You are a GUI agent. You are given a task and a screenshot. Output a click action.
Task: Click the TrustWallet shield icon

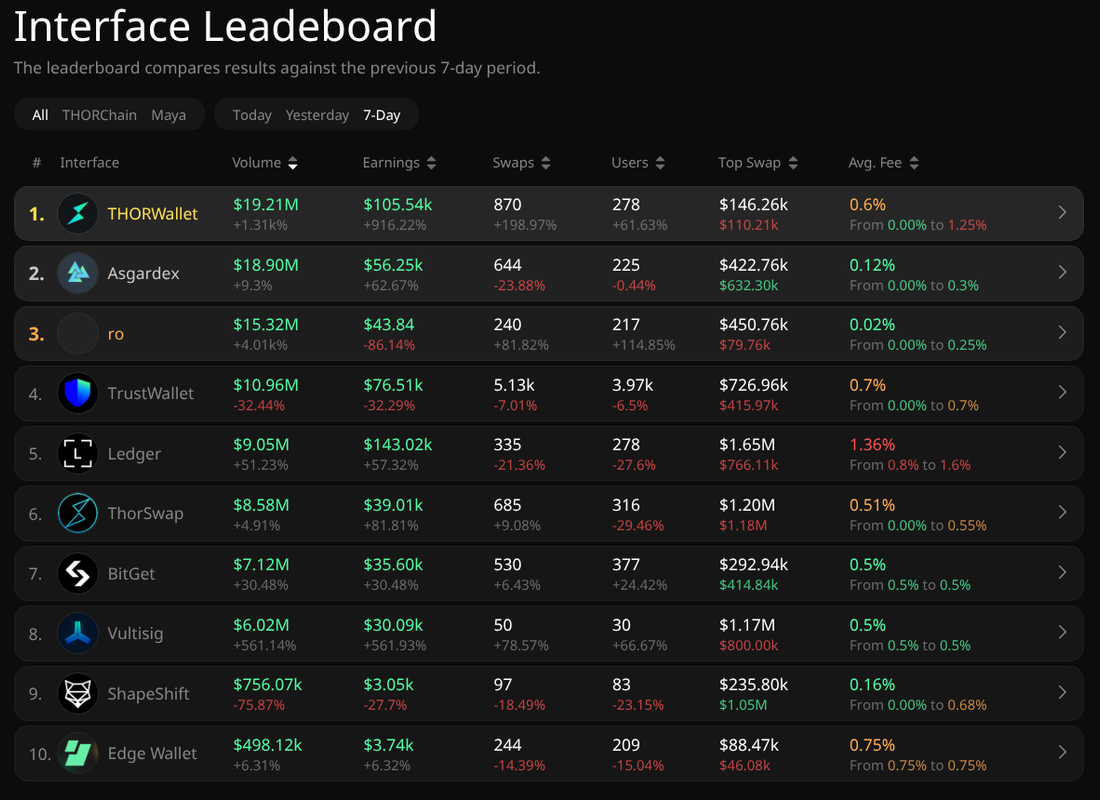pyautogui.click(x=77, y=393)
